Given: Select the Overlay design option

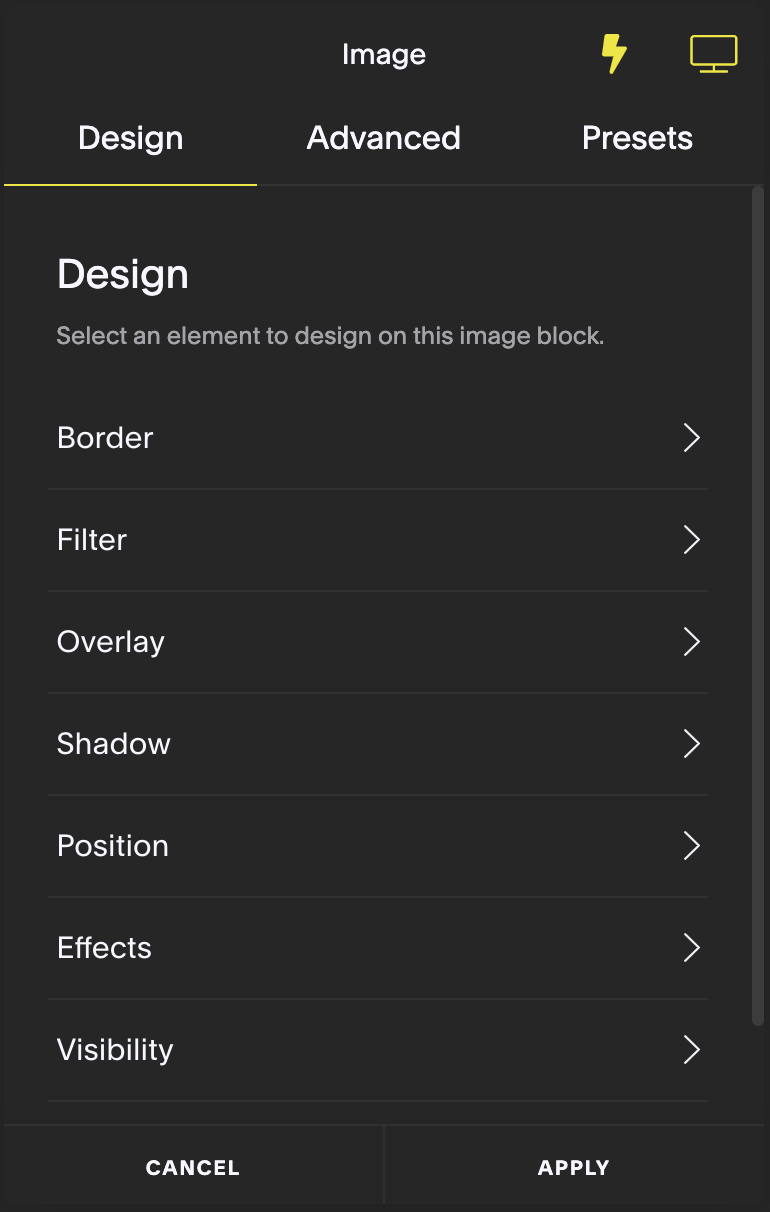Looking at the screenshot, I should [111, 642].
